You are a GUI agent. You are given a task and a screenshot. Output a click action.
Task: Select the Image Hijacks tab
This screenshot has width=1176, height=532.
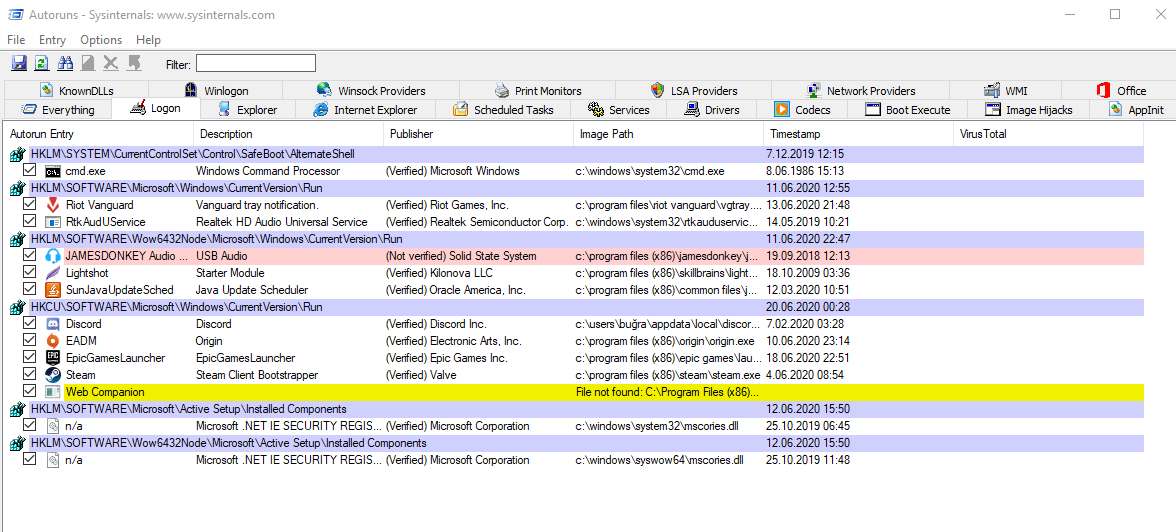click(x=1028, y=110)
